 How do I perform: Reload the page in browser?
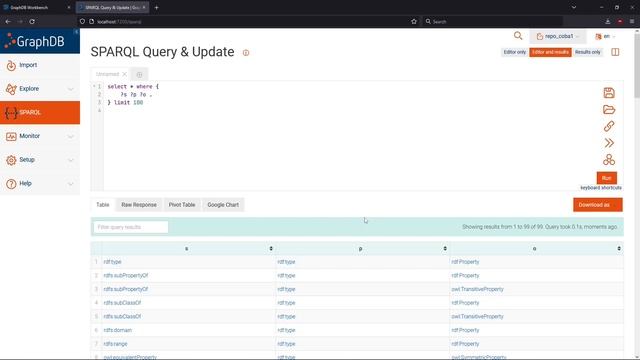pyautogui.click(x=32, y=21)
